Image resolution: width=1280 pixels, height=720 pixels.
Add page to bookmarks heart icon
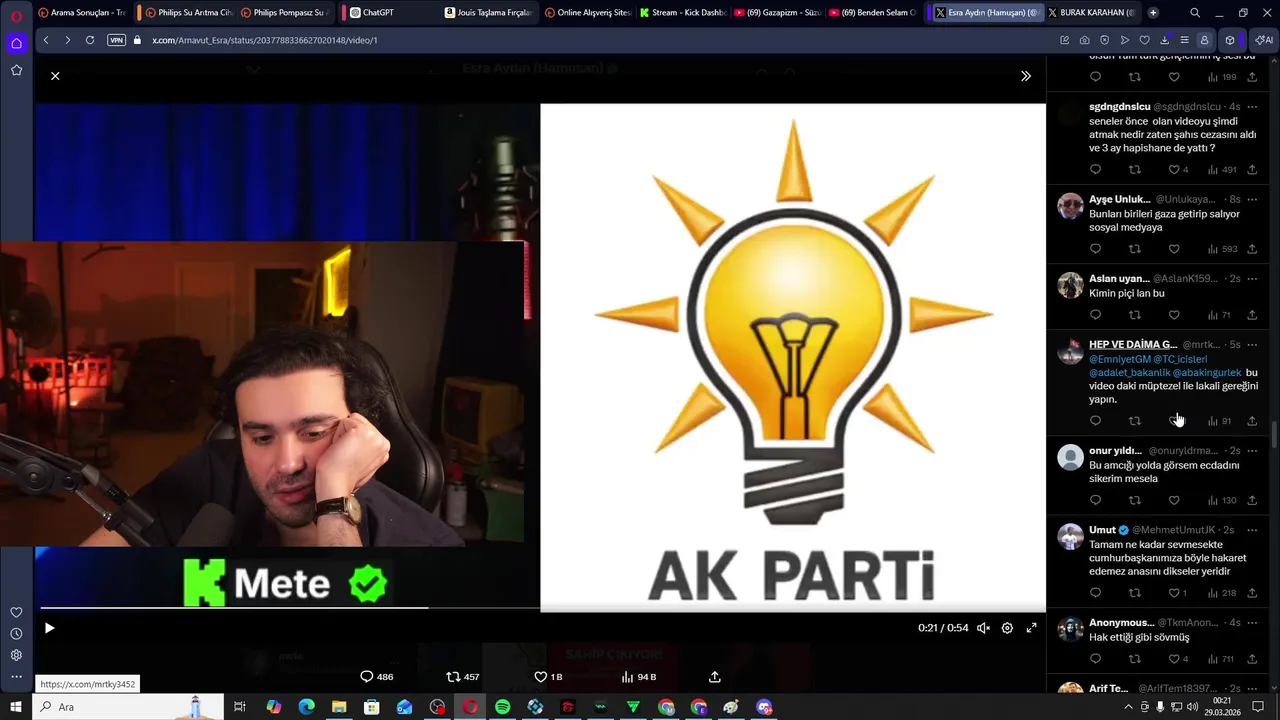(x=1145, y=40)
